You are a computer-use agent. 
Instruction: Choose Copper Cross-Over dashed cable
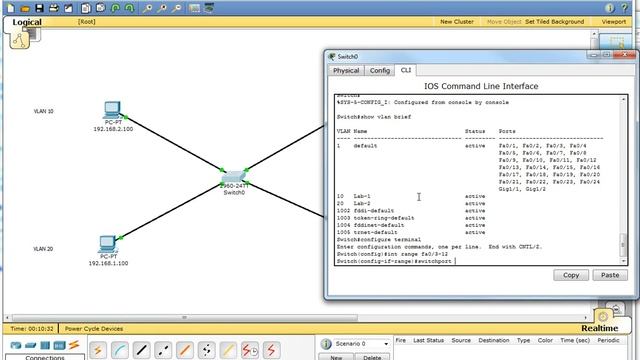[x=163, y=350]
